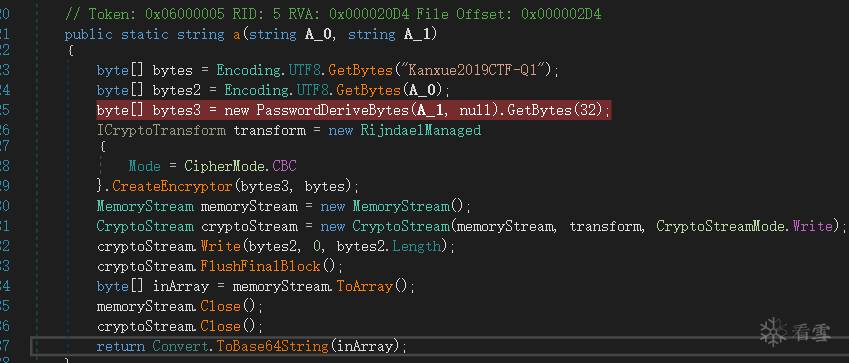Click the Convert class name

(180, 346)
